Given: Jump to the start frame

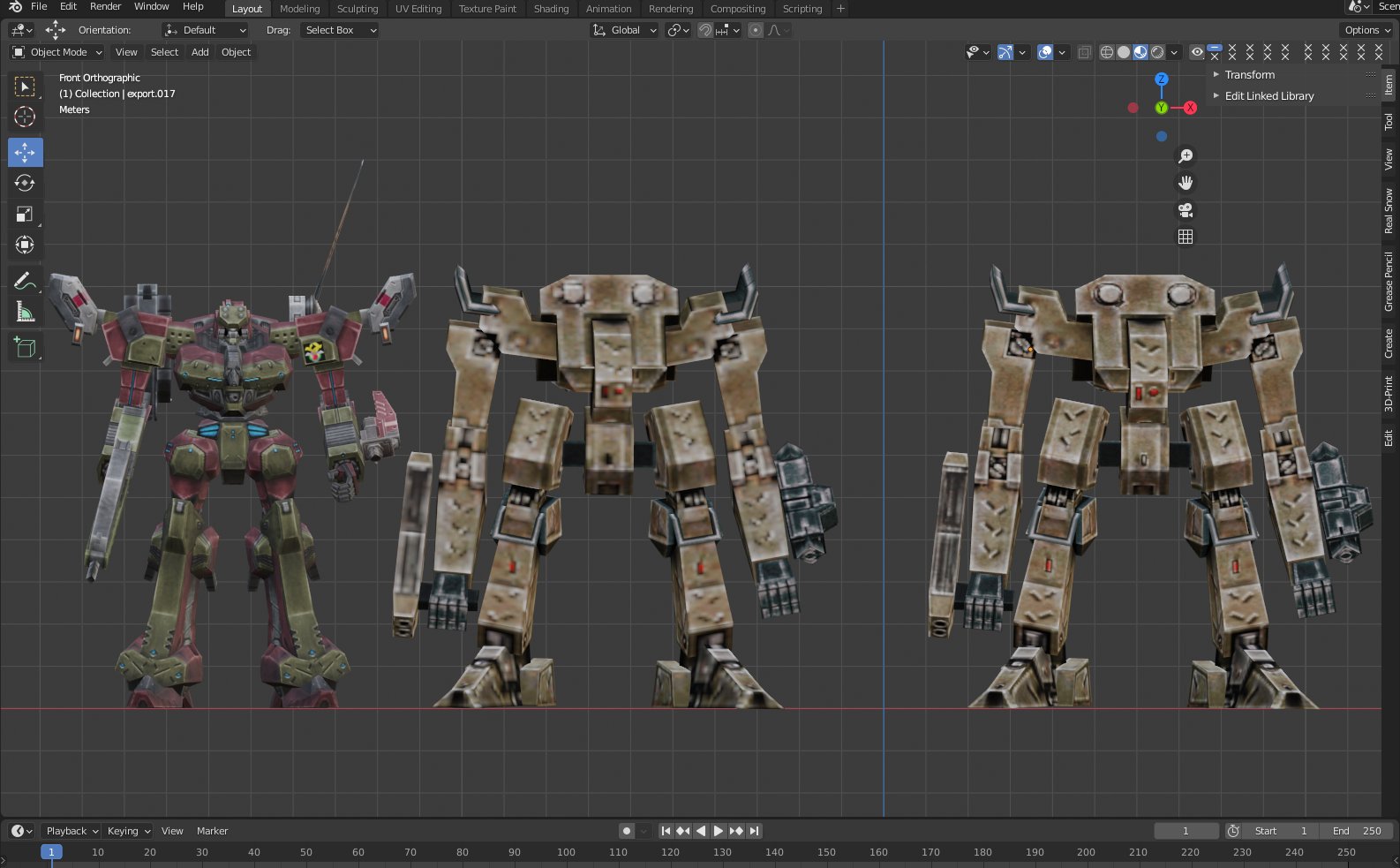Looking at the screenshot, I should point(666,831).
